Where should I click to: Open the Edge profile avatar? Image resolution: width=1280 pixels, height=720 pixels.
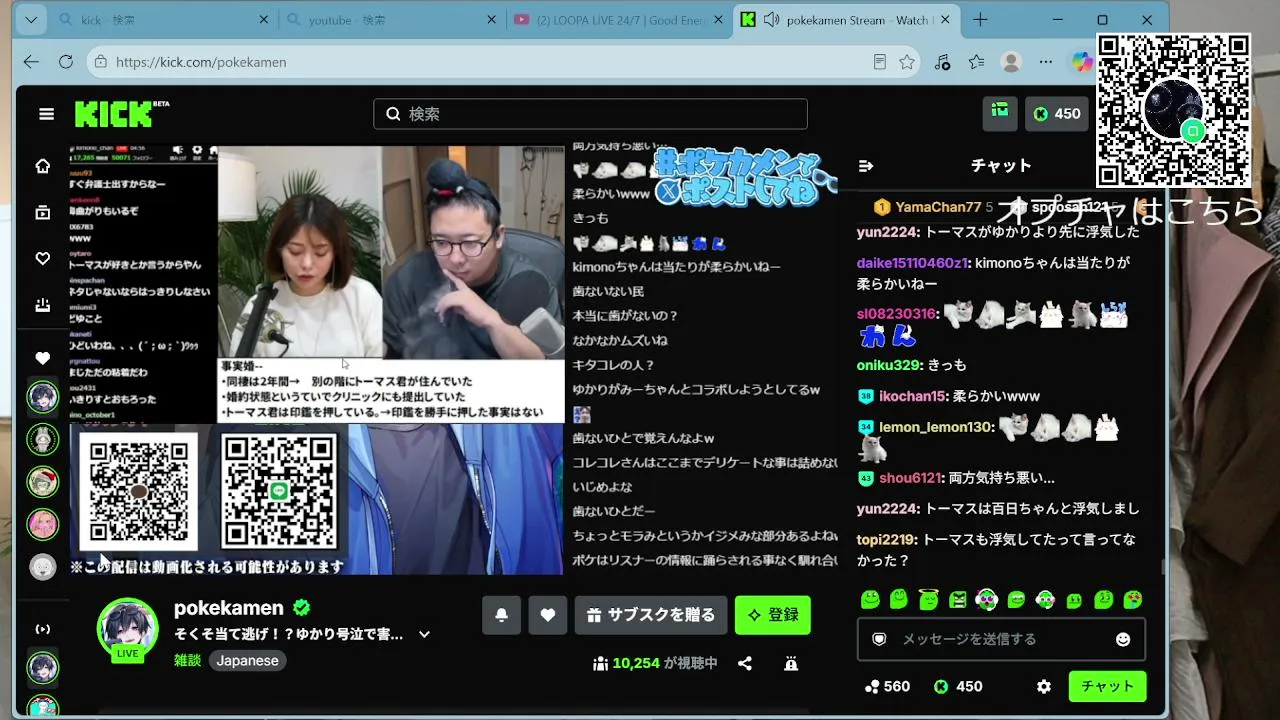click(x=1011, y=62)
